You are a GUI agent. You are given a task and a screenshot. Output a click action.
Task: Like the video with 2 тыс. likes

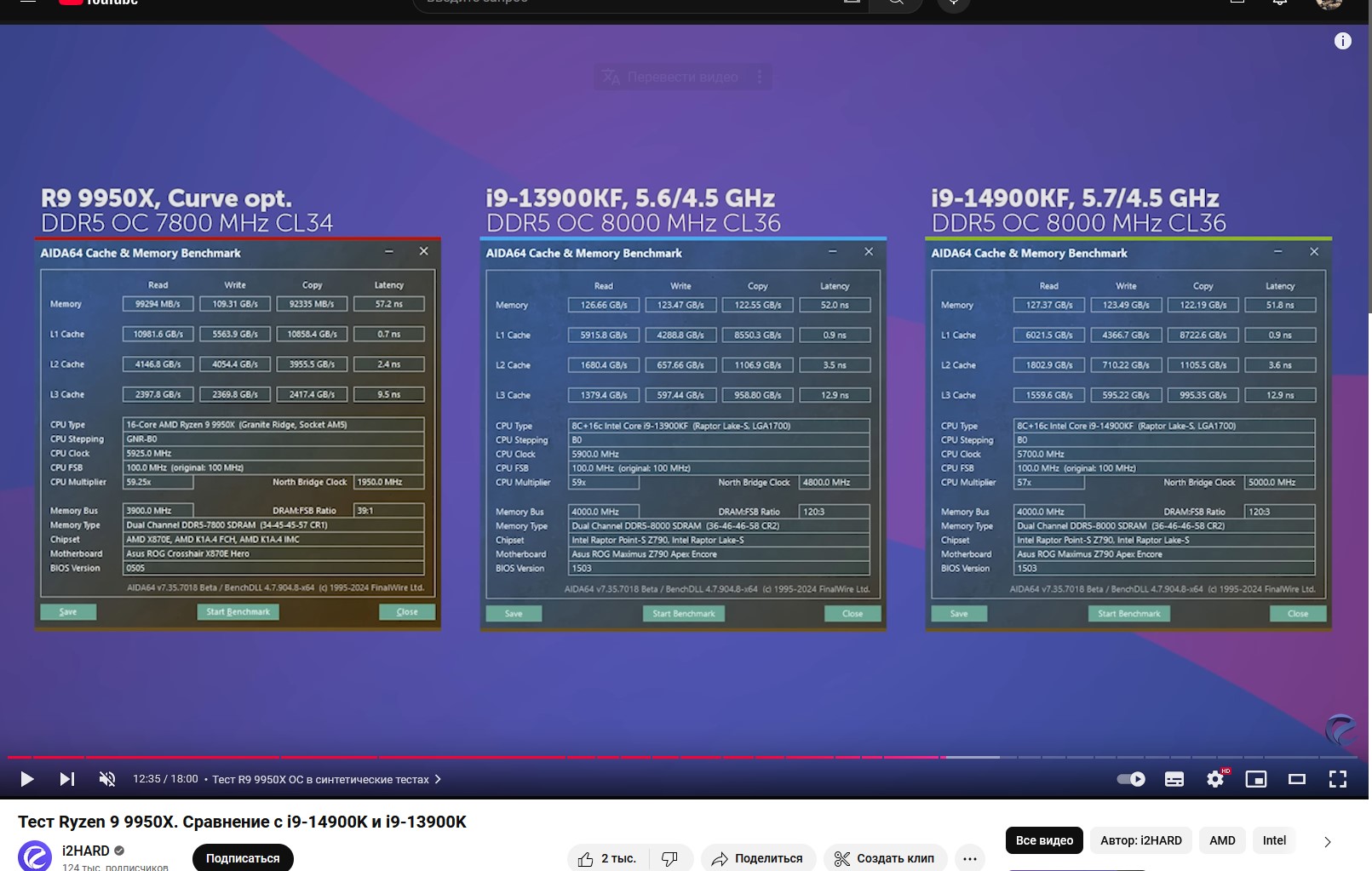tap(607, 858)
